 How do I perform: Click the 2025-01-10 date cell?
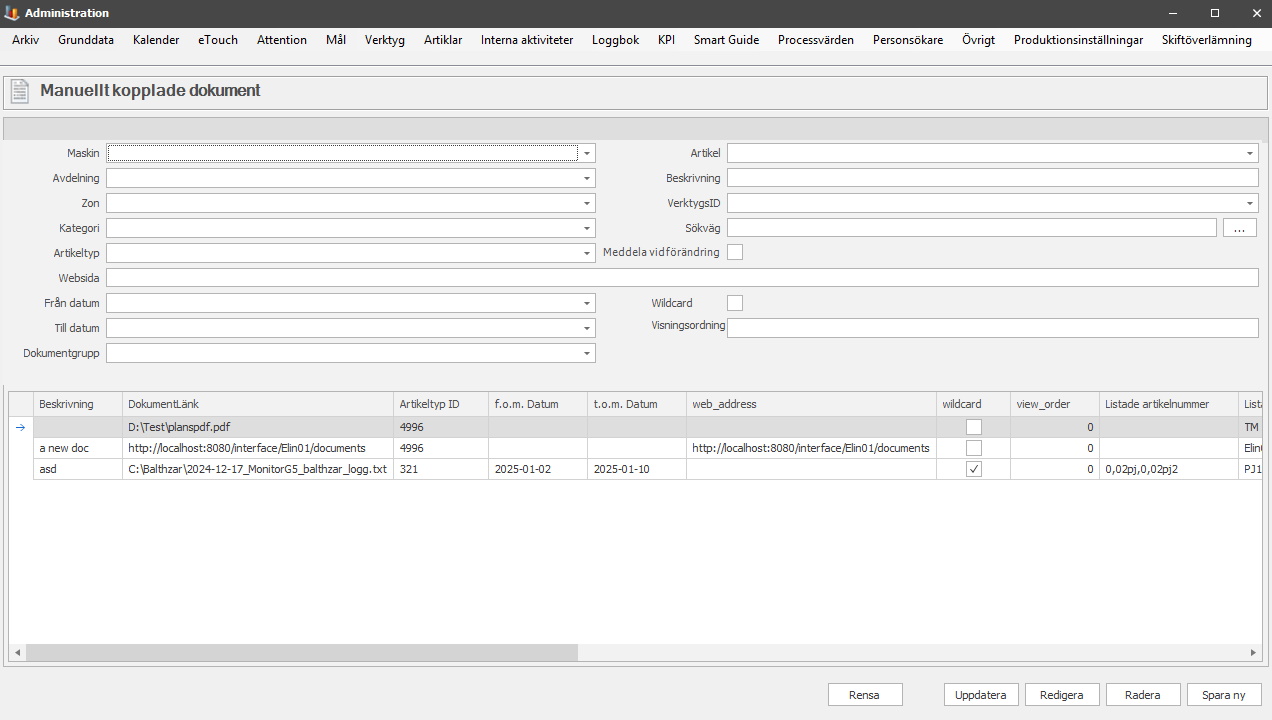coord(637,469)
